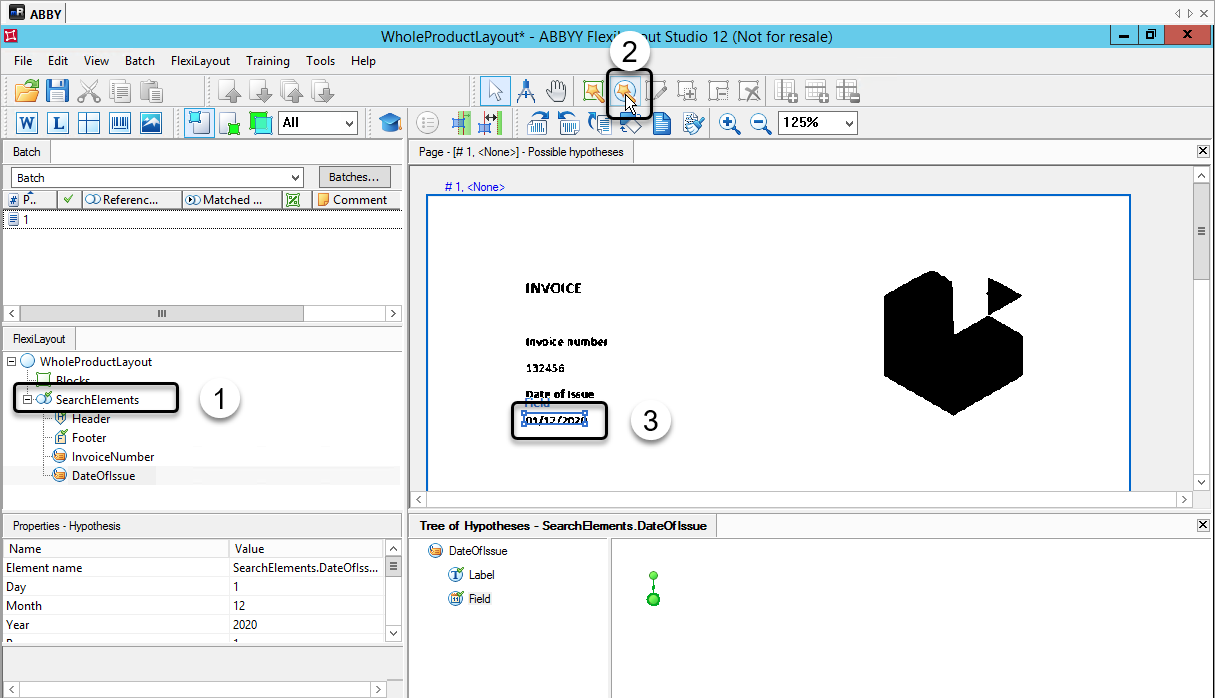Image resolution: width=1215 pixels, height=698 pixels.
Task: Select page row 1 in batch list
Action: click(202, 219)
